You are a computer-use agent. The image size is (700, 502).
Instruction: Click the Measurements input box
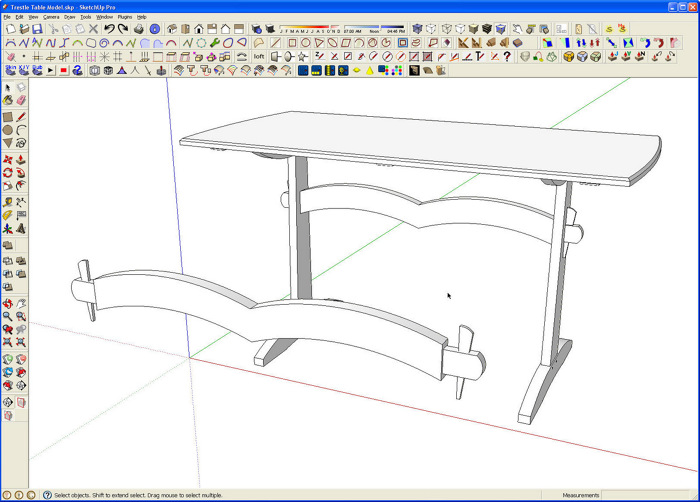(x=646, y=495)
